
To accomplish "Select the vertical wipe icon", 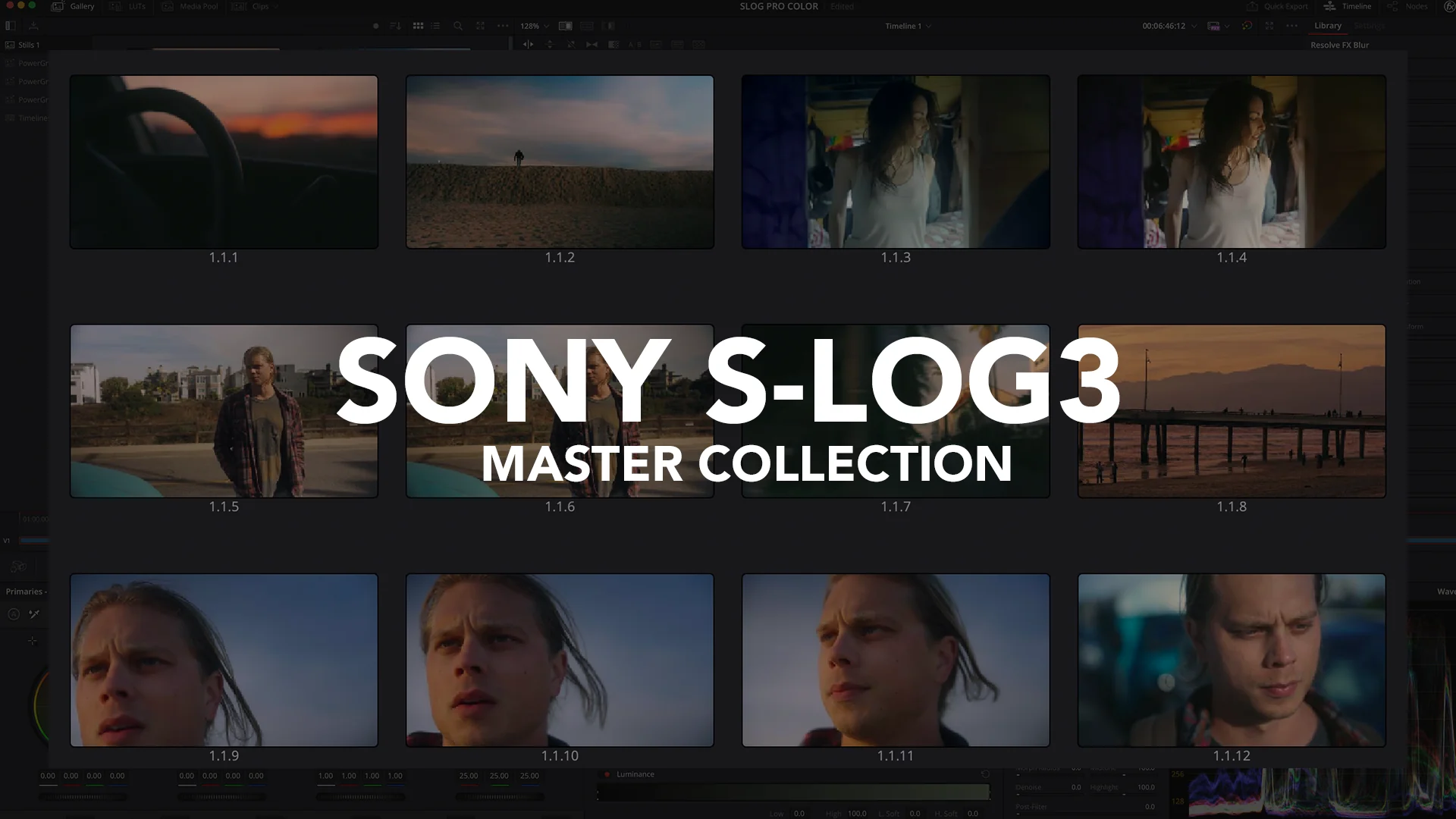I will 550,45.
